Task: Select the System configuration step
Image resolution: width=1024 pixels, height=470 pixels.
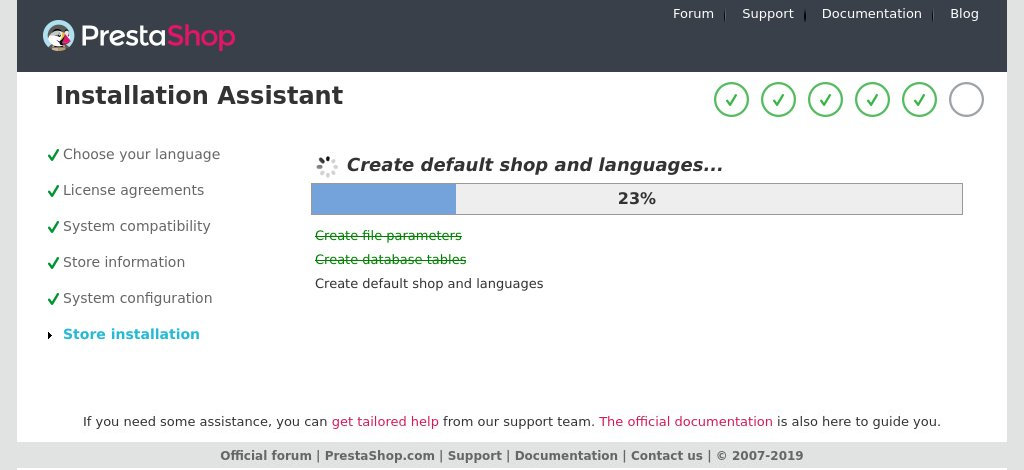Action: 137,298
